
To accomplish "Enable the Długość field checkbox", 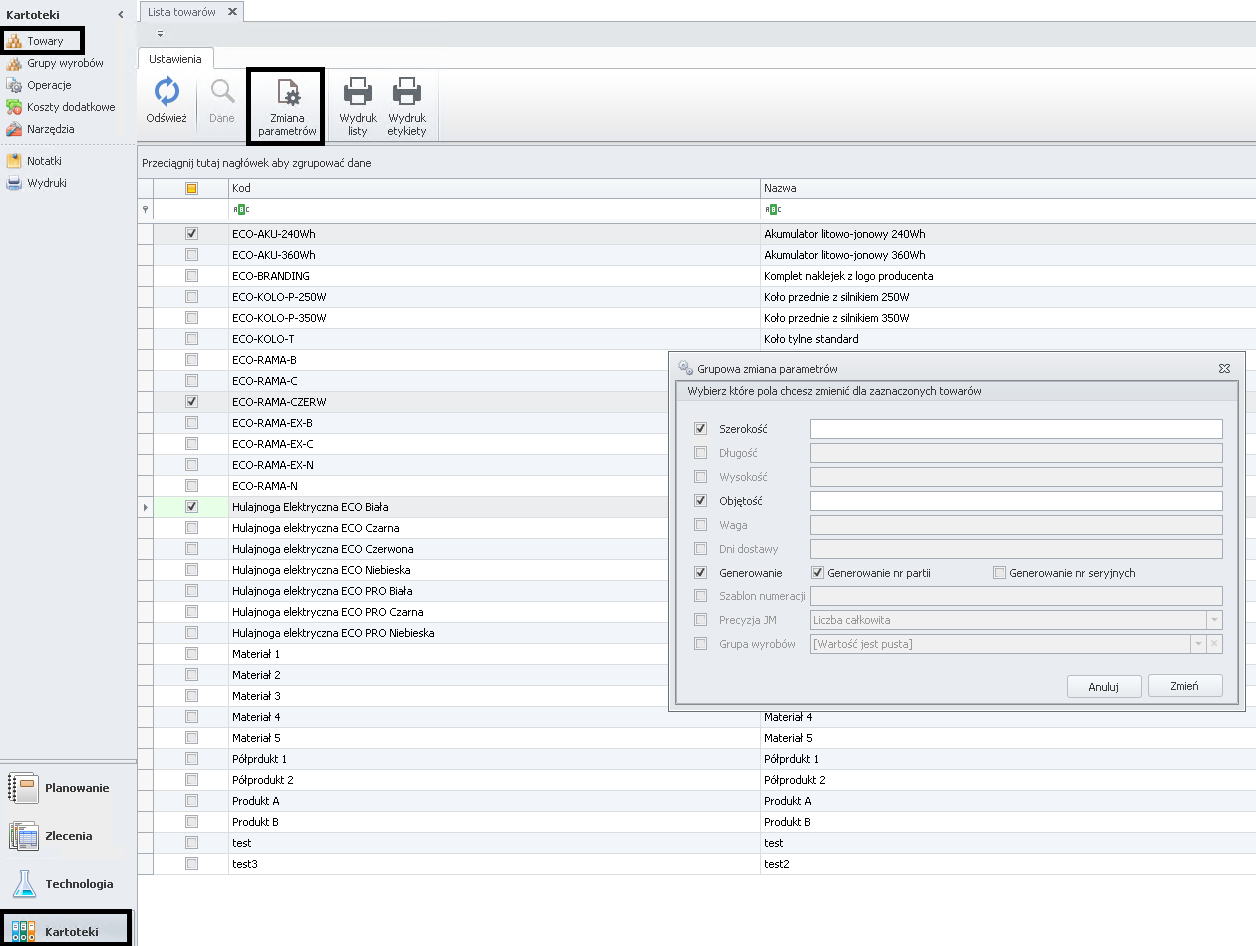I will coord(700,453).
